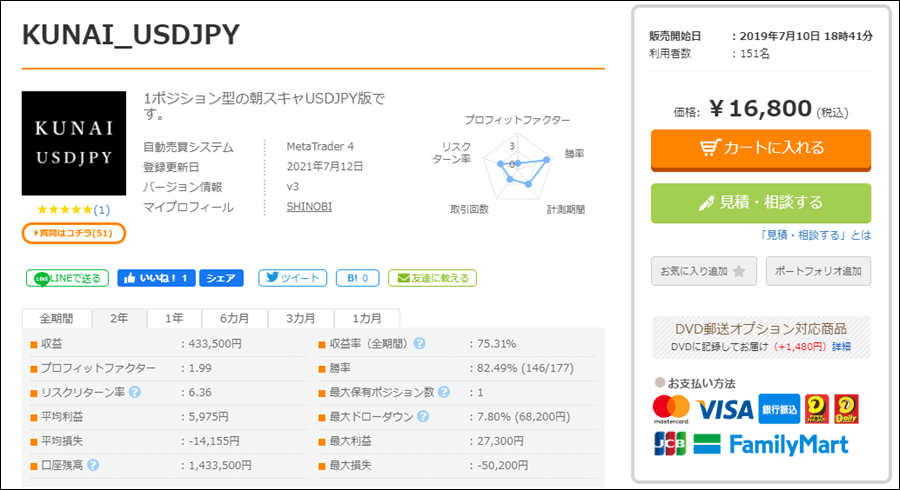Image resolution: width=900 pixels, height=490 pixels.
Task: Click the radar chart of performance metrics
Action: tap(517, 168)
